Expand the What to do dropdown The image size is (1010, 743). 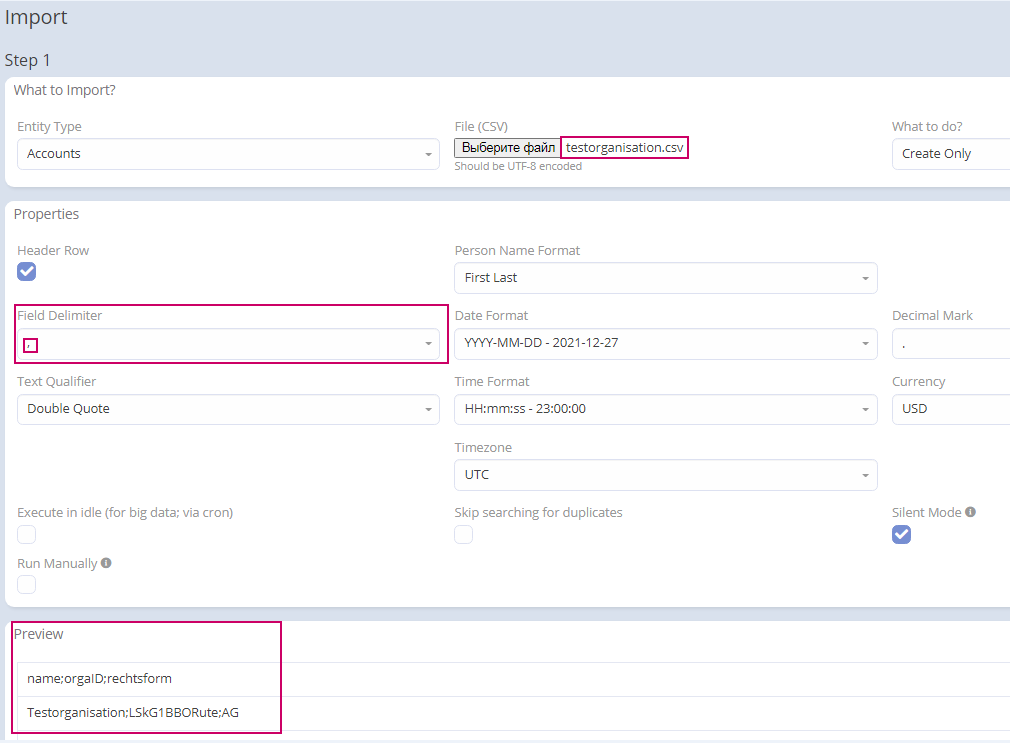[950, 154]
